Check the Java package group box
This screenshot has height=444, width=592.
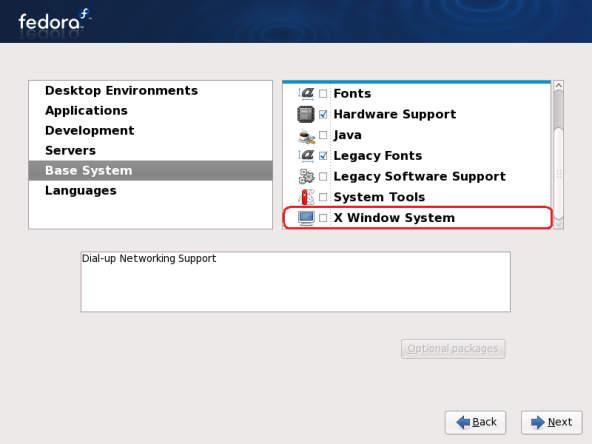coord(323,135)
